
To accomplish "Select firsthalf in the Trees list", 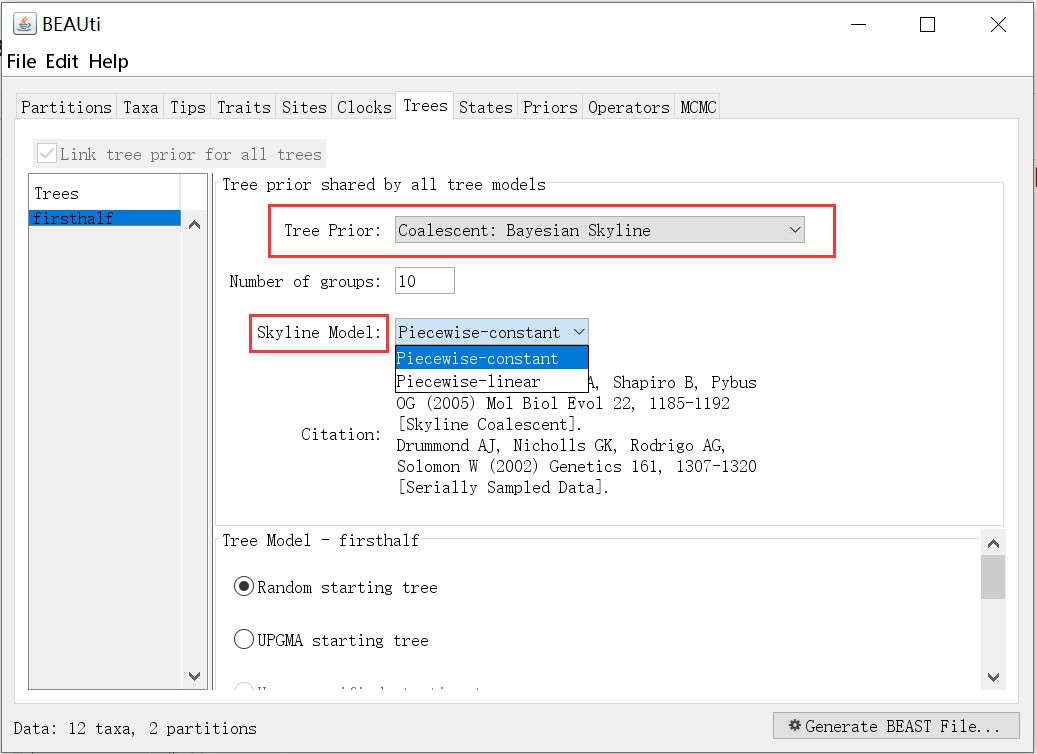I will click(x=104, y=218).
